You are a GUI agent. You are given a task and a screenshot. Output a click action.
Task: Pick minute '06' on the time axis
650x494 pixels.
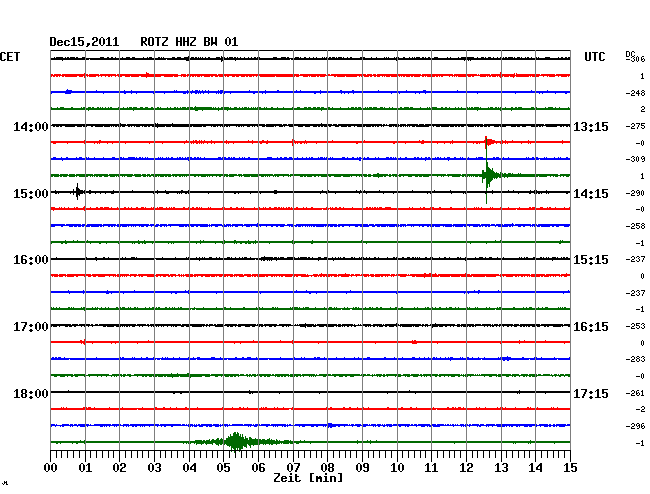pyautogui.click(x=258, y=467)
